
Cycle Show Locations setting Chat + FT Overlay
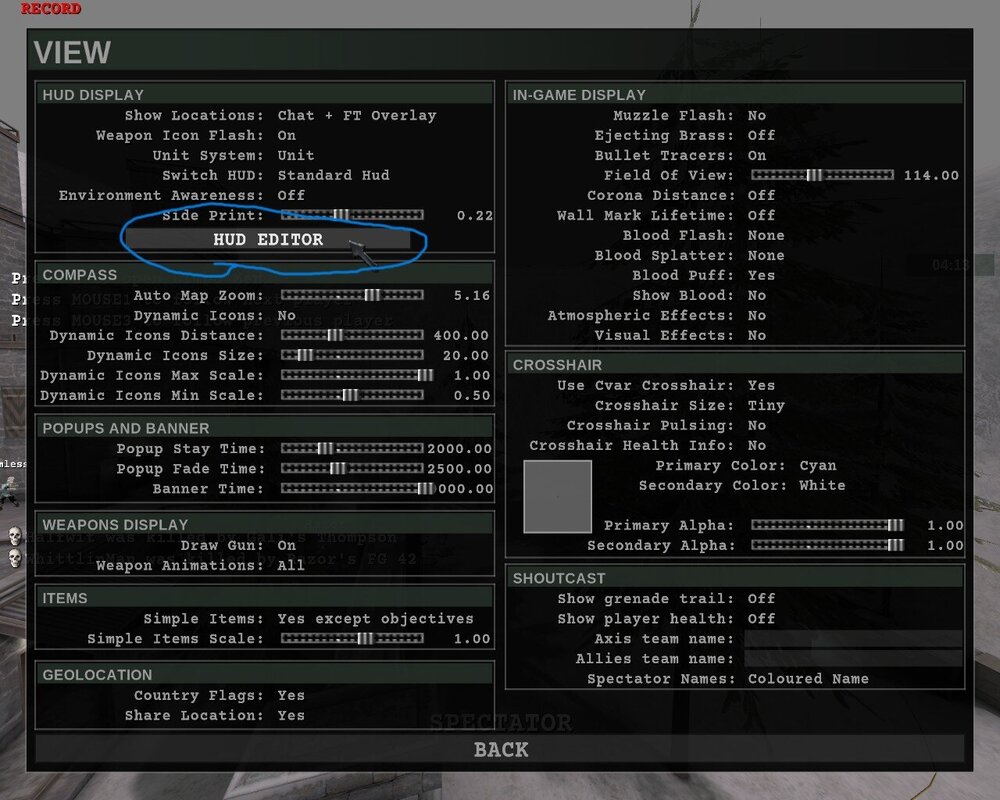coord(357,115)
